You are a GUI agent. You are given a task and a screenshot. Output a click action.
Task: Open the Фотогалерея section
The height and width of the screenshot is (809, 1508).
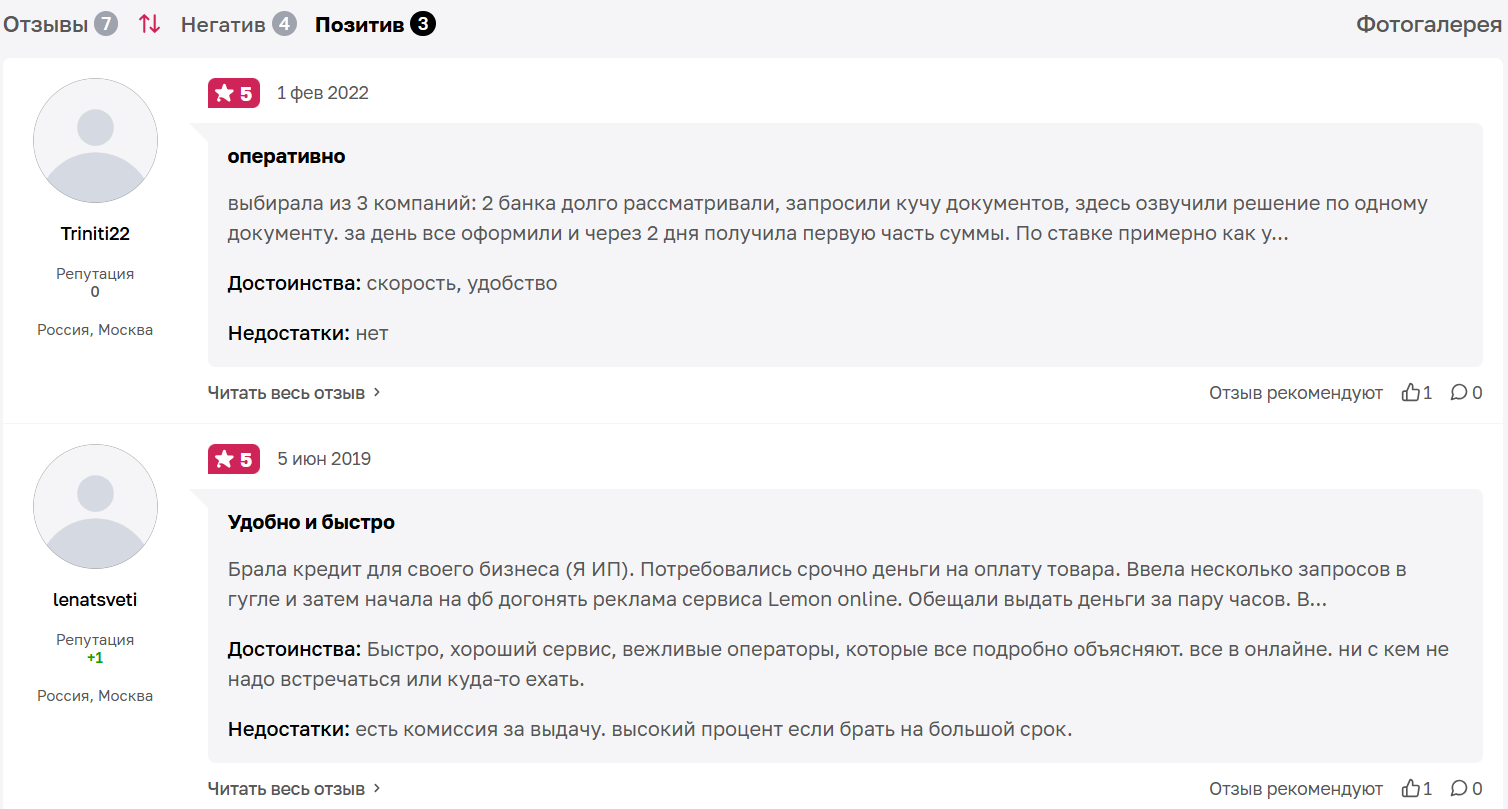[x=1429, y=25]
